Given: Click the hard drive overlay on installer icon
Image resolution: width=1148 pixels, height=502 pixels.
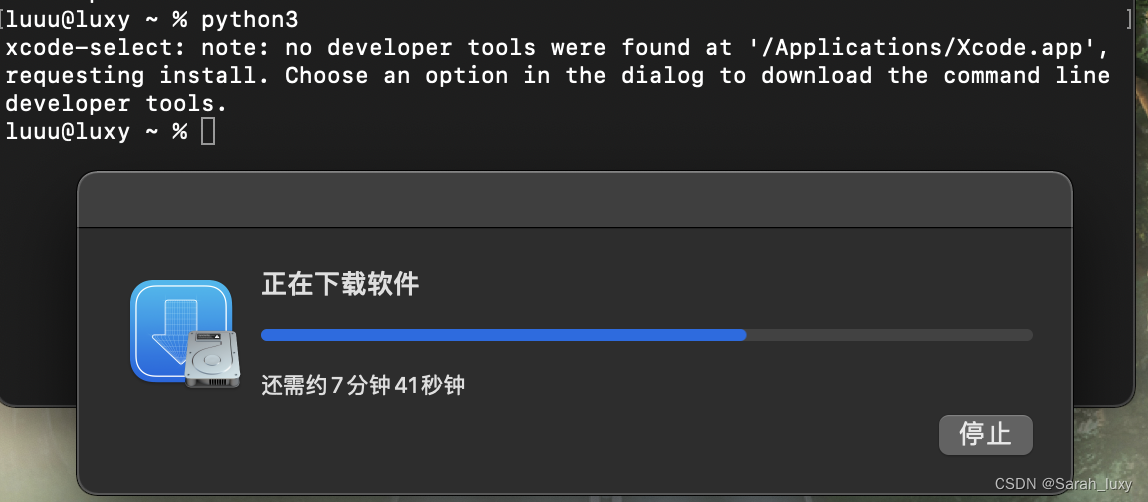Looking at the screenshot, I should click(x=212, y=359).
